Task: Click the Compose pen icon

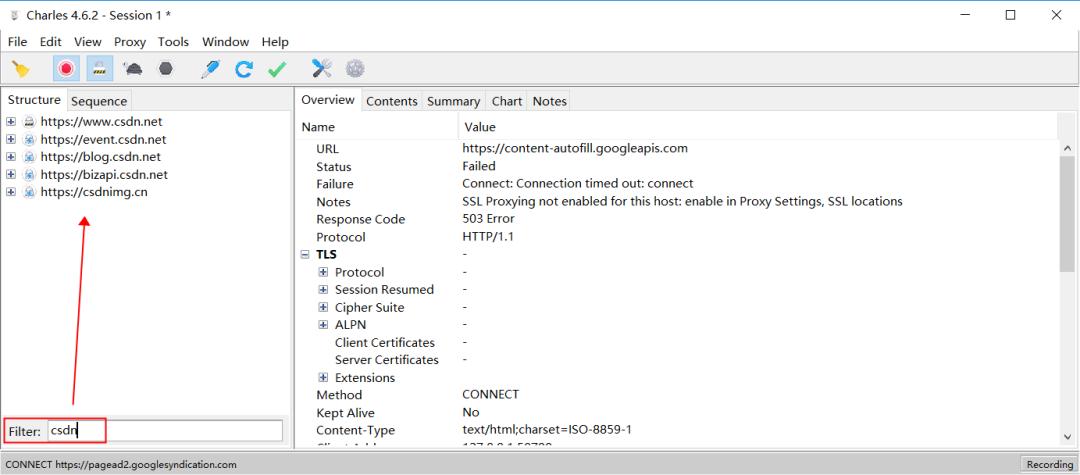Action: pos(211,69)
